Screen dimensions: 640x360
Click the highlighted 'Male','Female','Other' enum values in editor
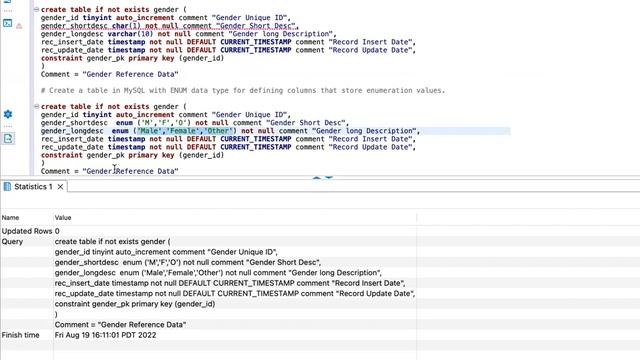pyautogui.click(x=184, y=131)
